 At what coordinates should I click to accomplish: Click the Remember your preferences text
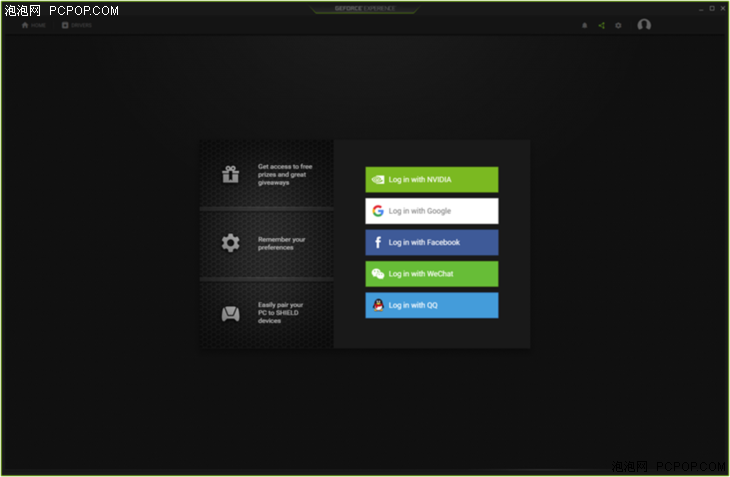(x=282, y=243)
